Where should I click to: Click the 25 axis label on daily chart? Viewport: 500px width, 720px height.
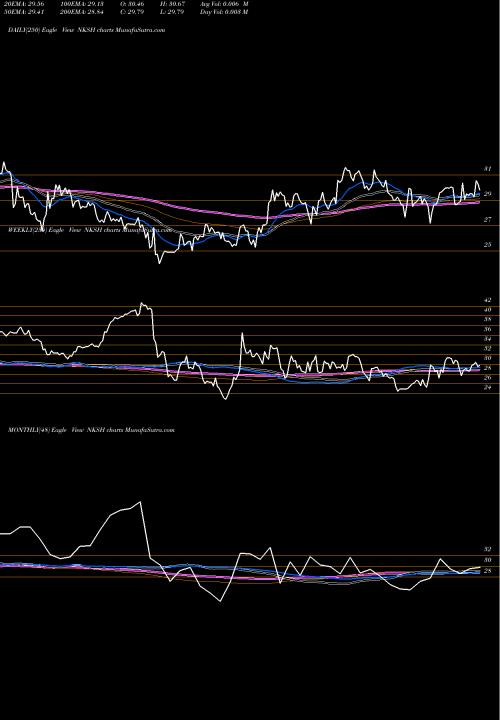click(488, 245)
